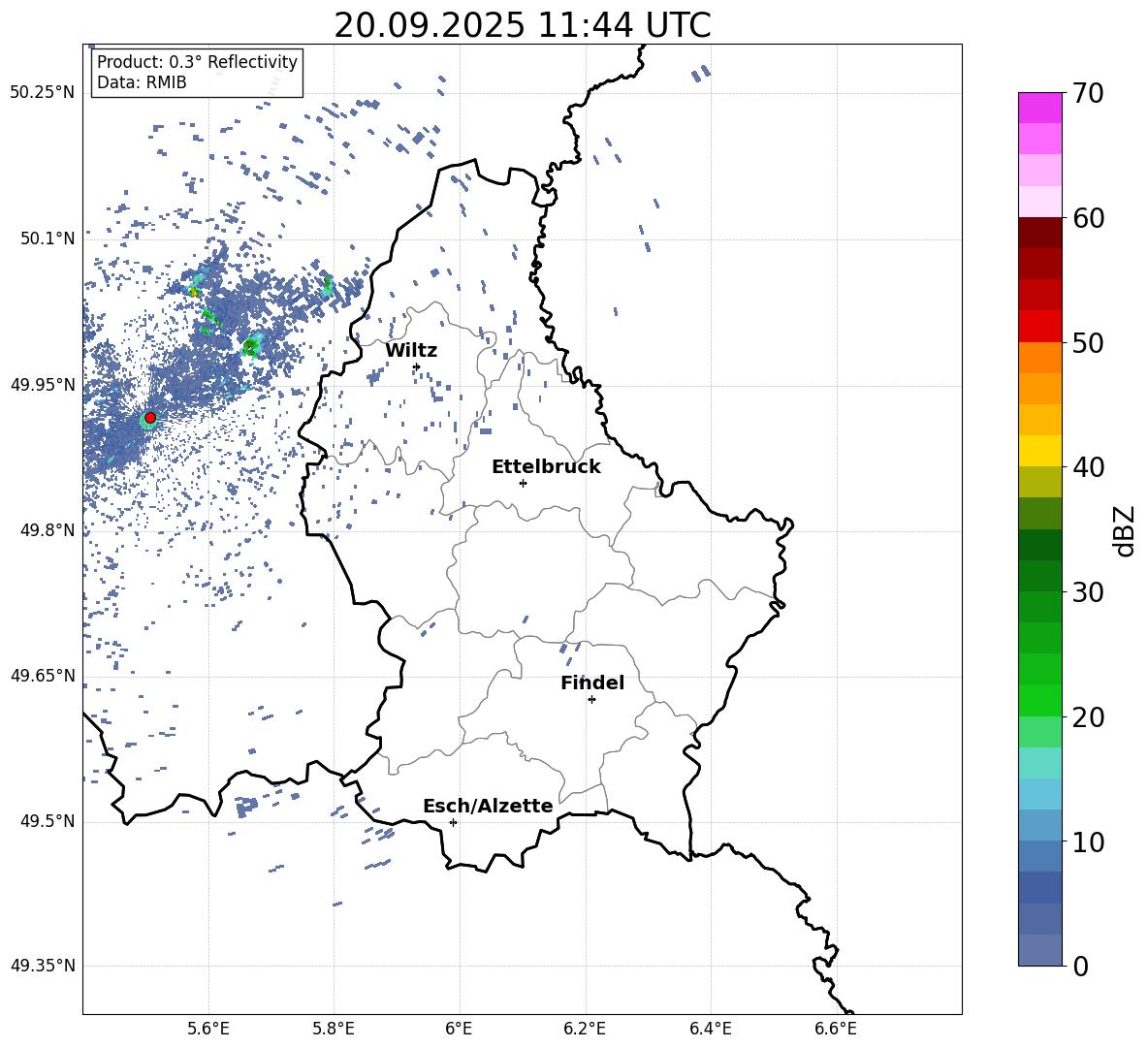Click the Wiltz station cross marker
This screenshot has width=1148, height=1048.
417,366
